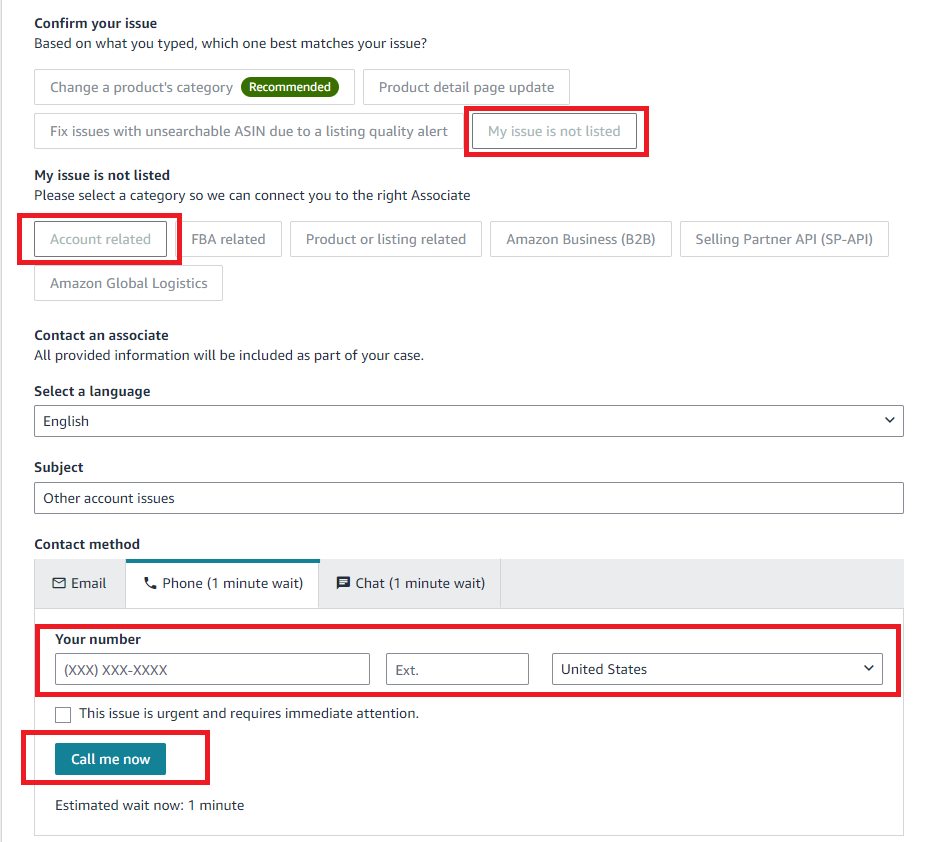Choose the FBA related category
This screenshot has height=842, width=932.
(231, 239)
